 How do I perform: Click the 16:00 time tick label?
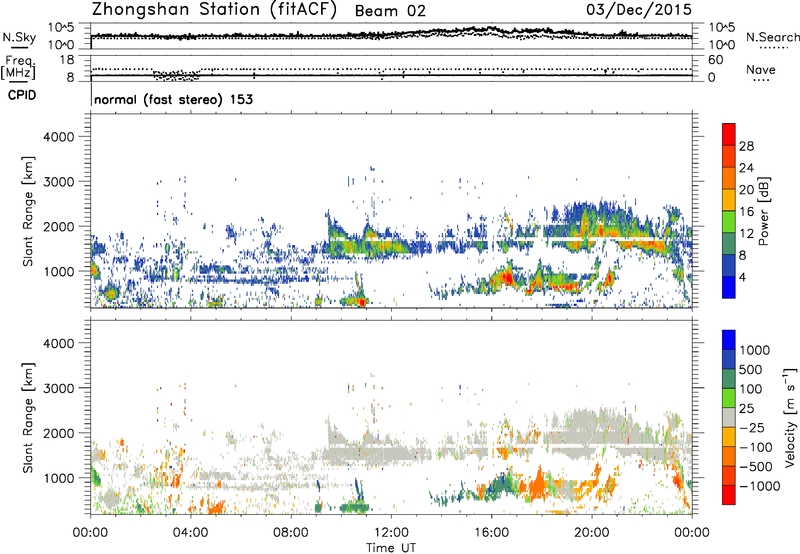(x=491, y=533)
